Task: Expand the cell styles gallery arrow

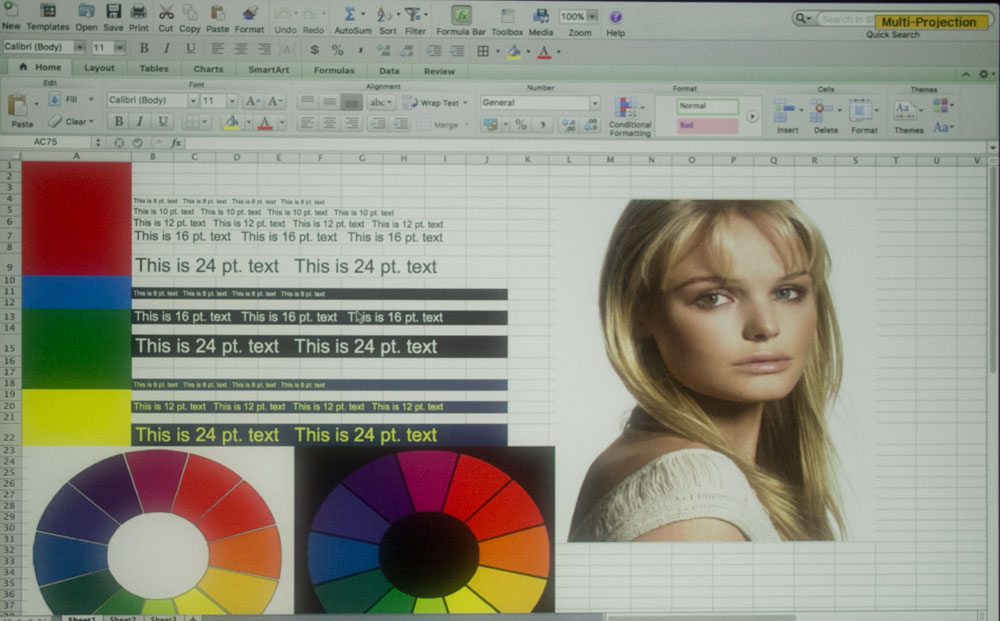Action: [x=752, y=117]
